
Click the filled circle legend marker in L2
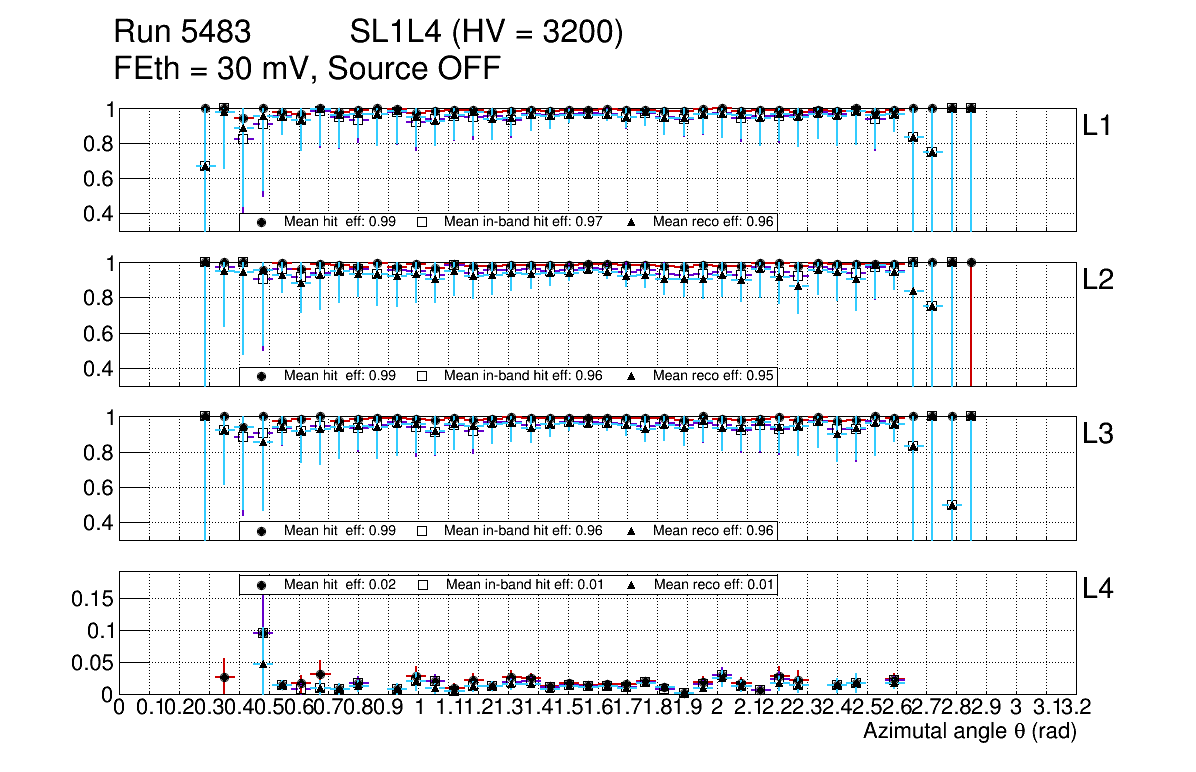point(262,376)
